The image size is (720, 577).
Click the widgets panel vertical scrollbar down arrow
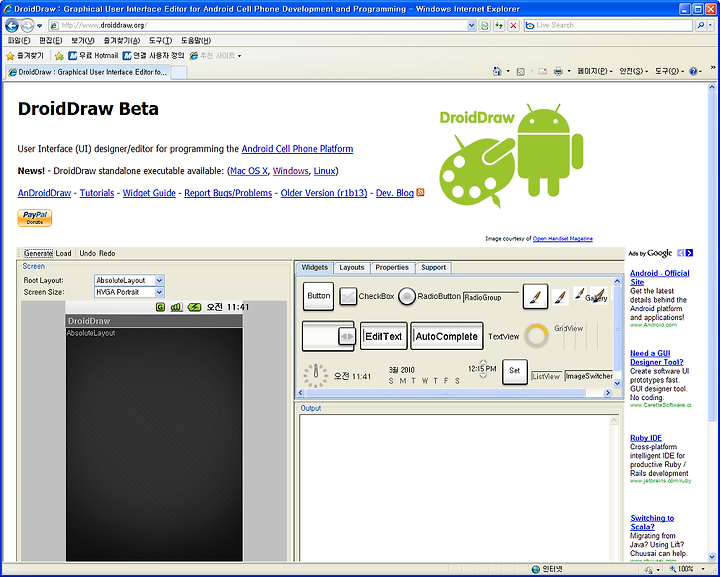click(x=617, y=383)
